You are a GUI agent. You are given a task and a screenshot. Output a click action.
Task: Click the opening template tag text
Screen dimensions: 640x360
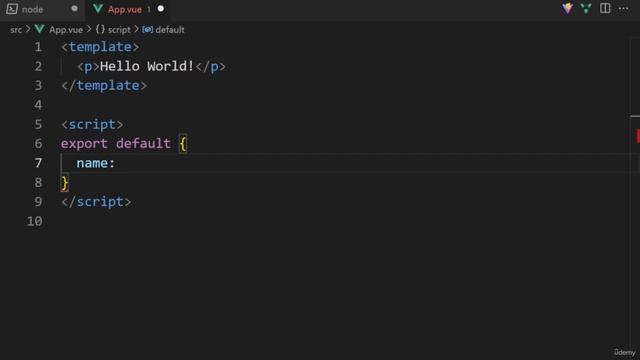click(100, 47)
